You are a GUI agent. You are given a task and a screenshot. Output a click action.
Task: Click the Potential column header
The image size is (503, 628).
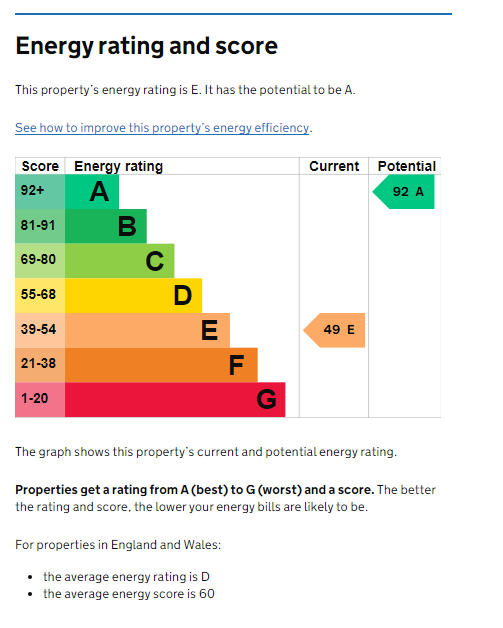[x=406, y=166]
